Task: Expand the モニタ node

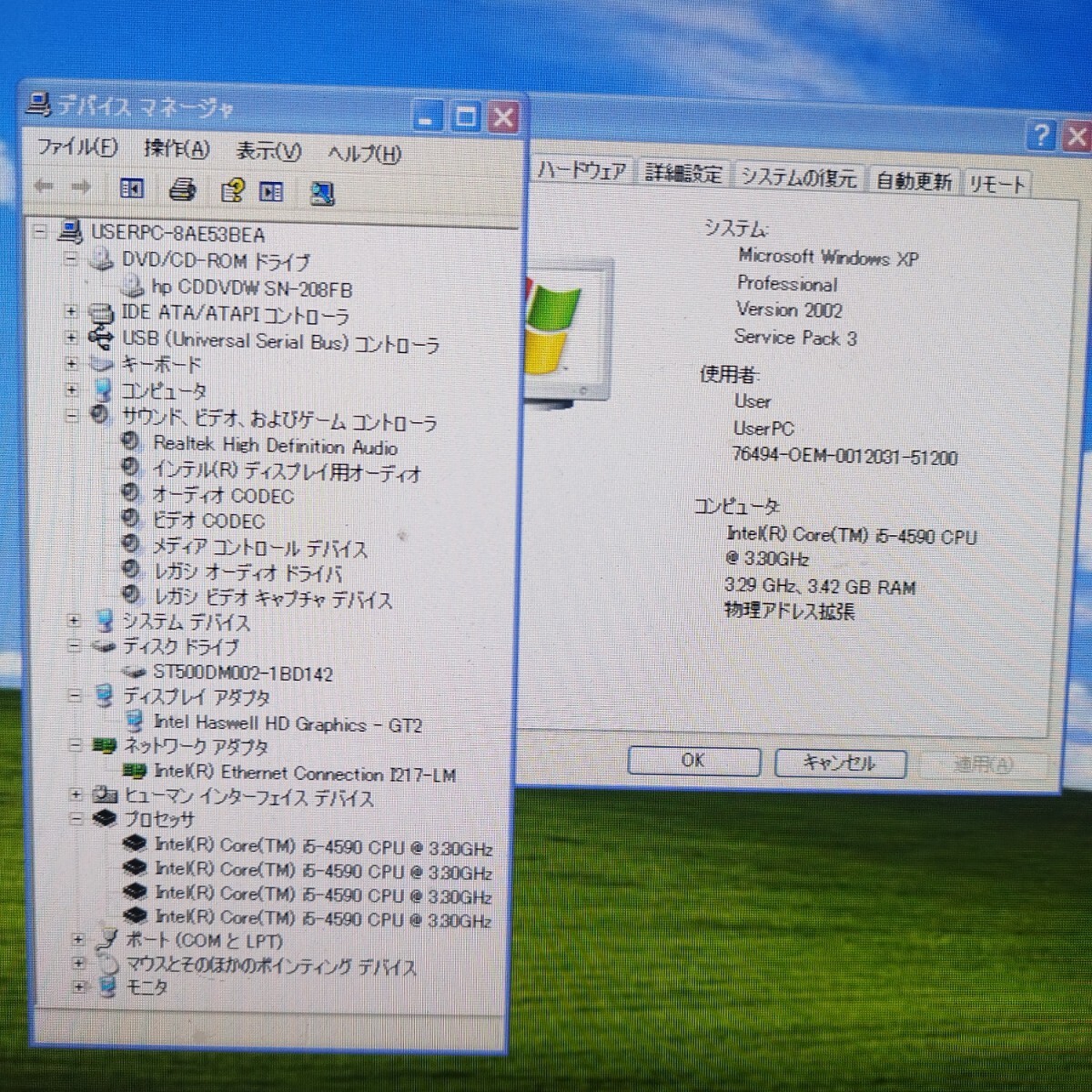Action: pos(79,986)
